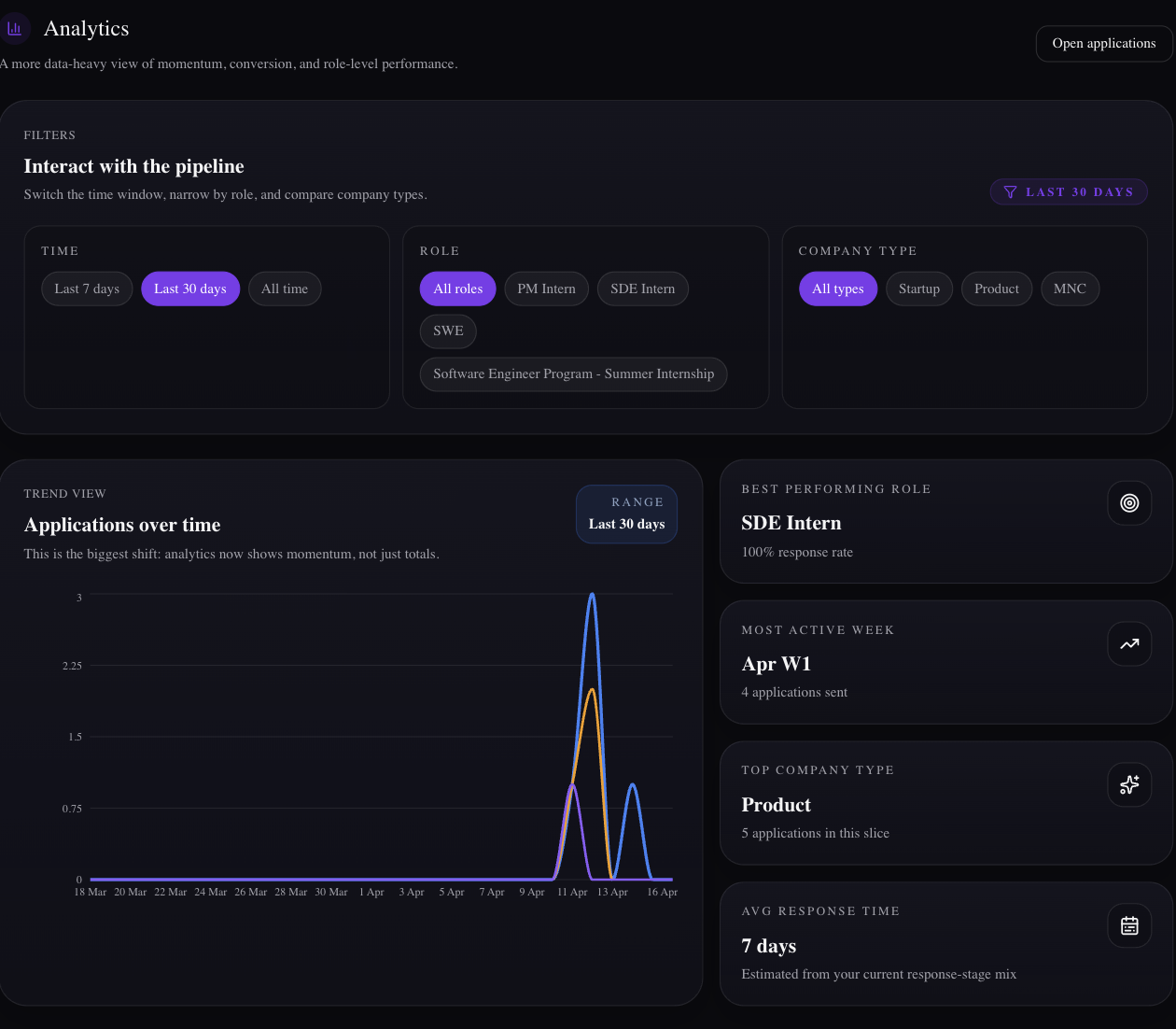Click the orange line peak in chart

(592, 691)
